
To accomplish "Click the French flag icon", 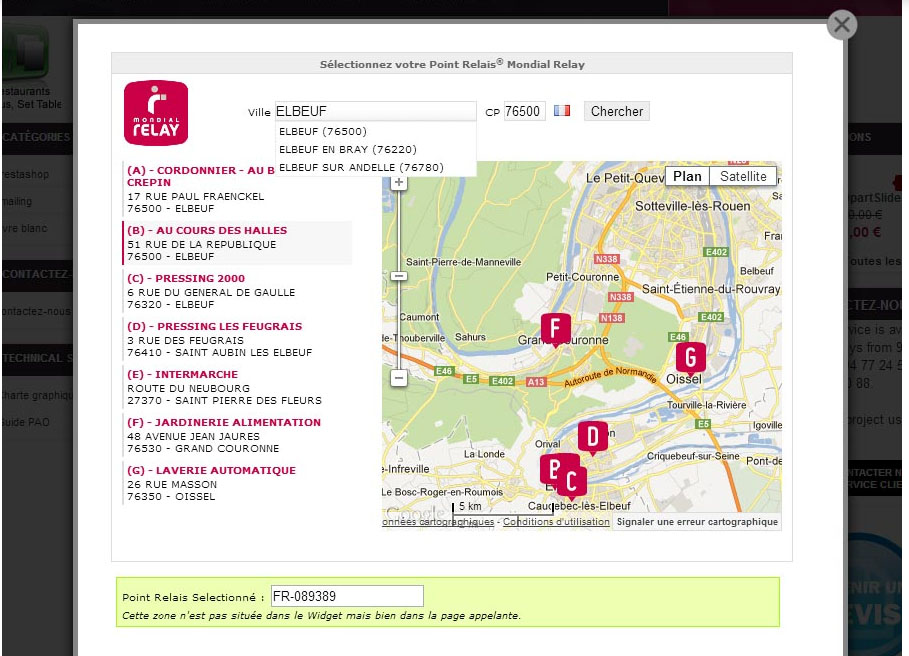I will pos(562,110).
